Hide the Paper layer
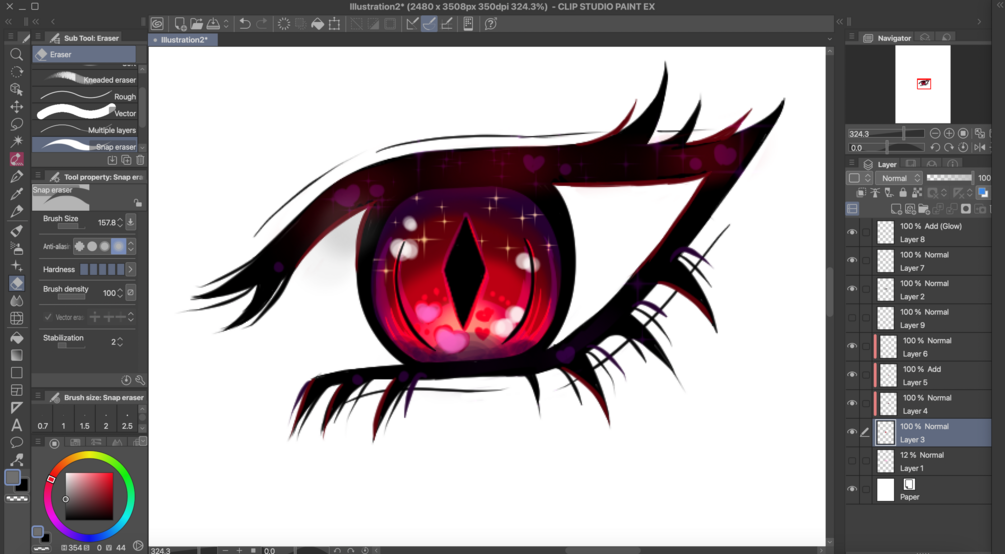This screenshot has height=554, width=1005. (852, 489)
